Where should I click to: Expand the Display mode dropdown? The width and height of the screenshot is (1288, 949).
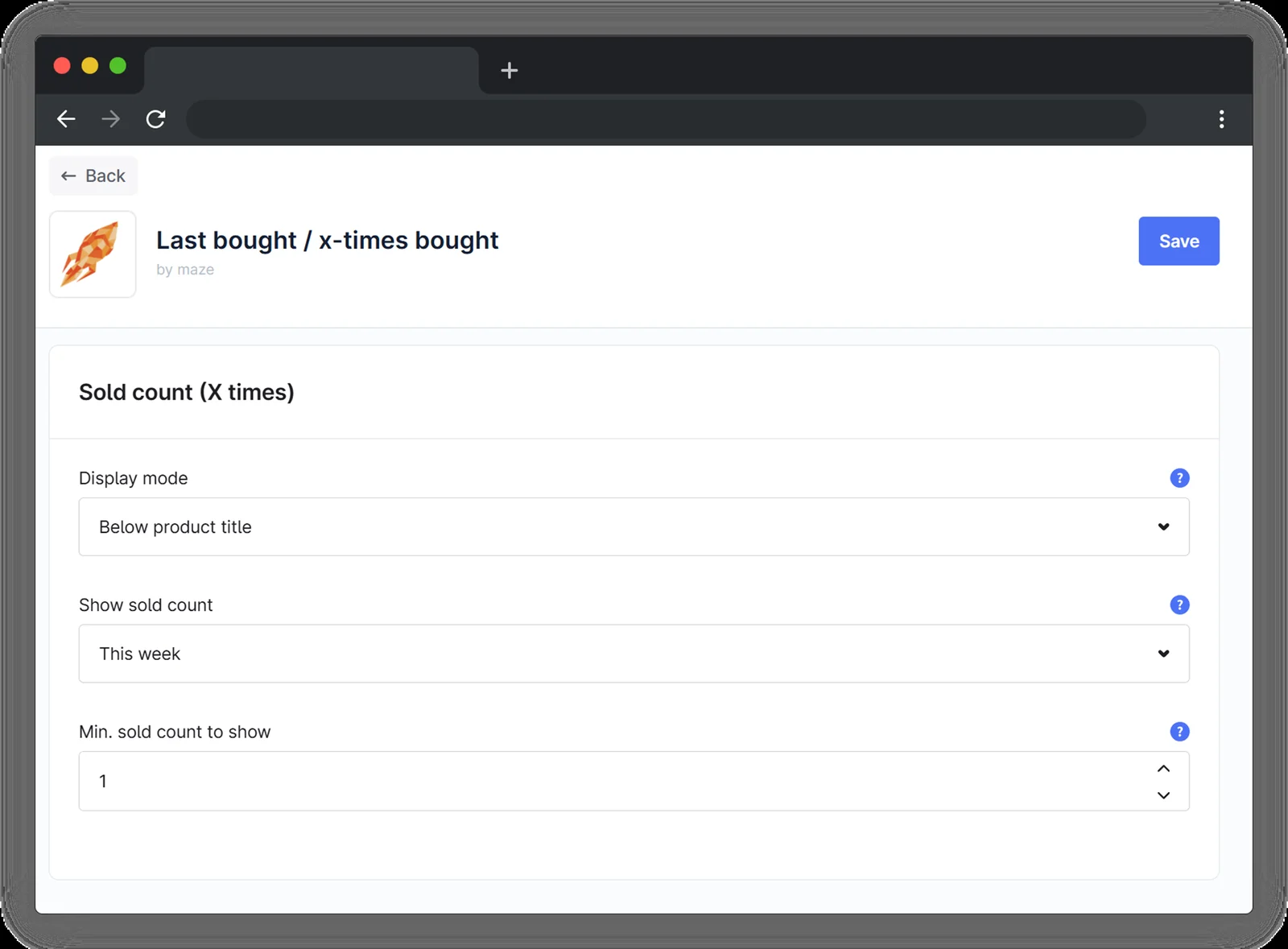coord(634,526)
